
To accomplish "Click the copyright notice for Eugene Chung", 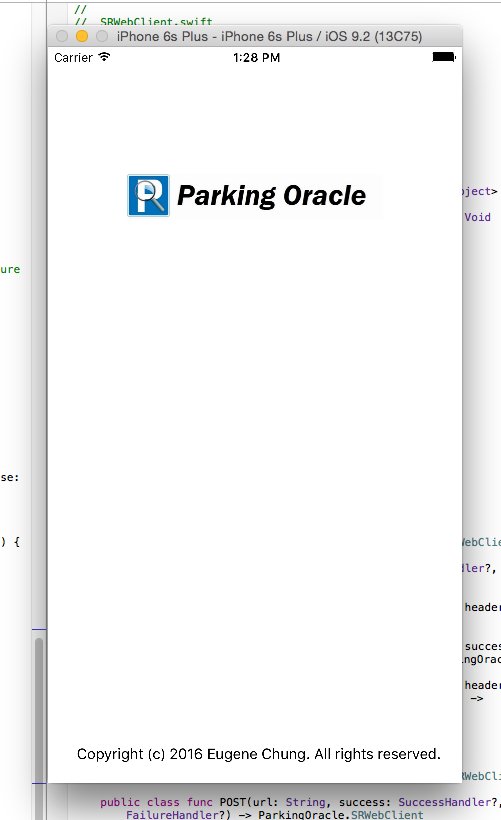I will tap(259, 754).
